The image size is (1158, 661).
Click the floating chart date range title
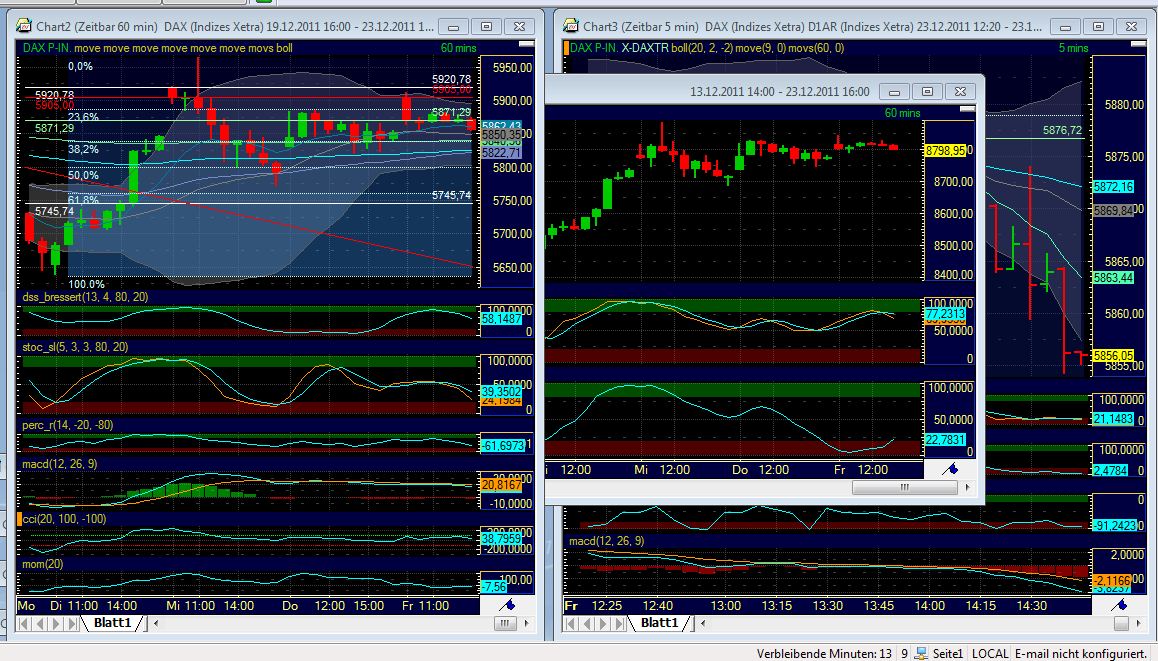click(x=780, y=92)
